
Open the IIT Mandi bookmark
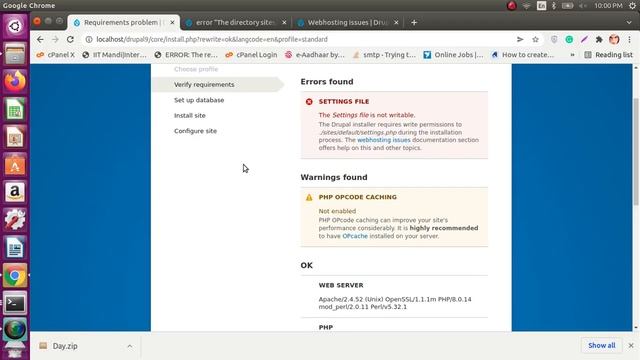[x=114, y=55]
